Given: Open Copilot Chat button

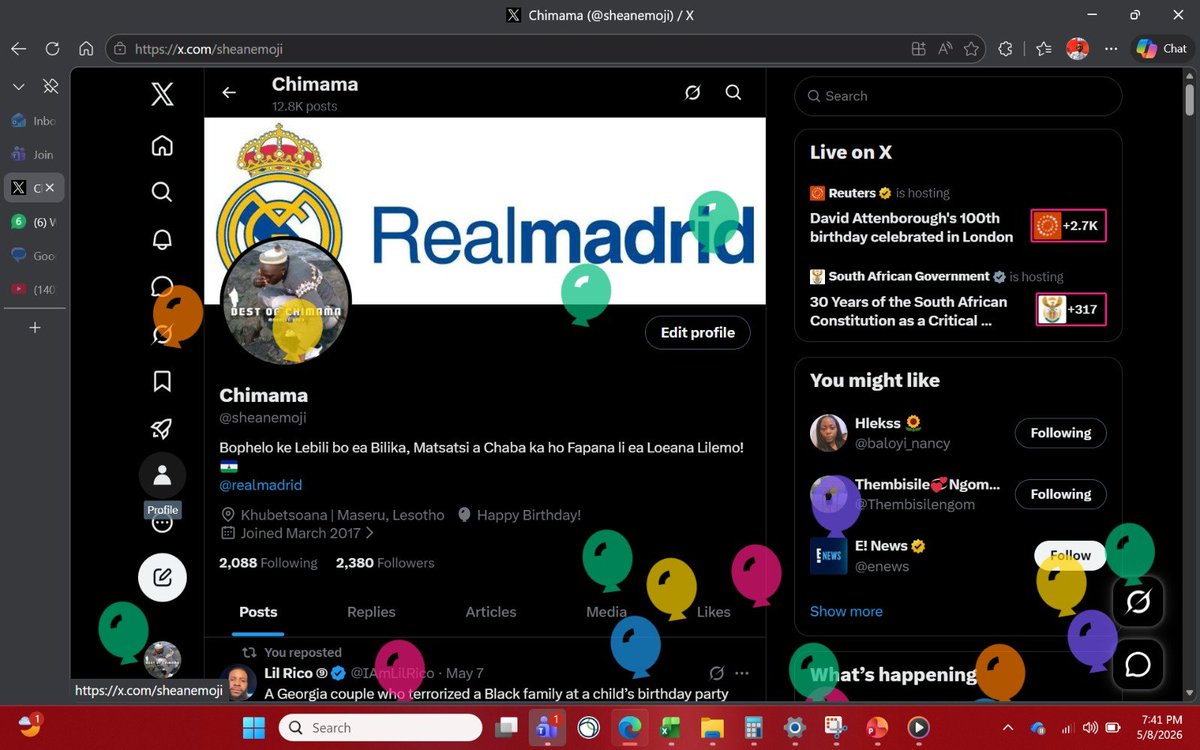Looking at the screenshot, I should [1161, 48].
